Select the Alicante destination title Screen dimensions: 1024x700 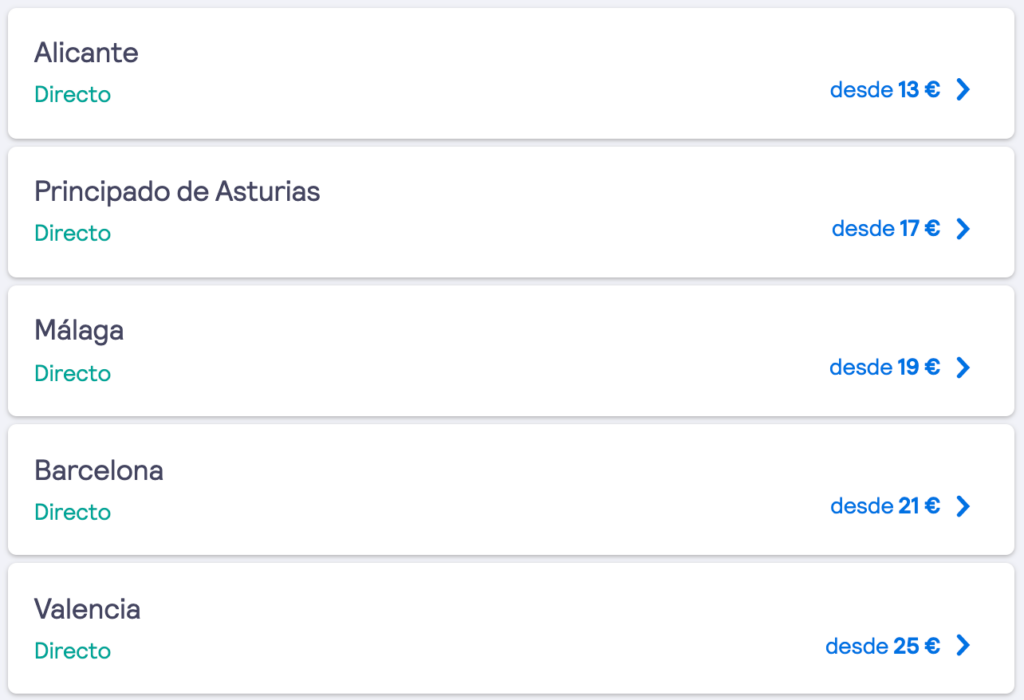(x=86, y=53)
